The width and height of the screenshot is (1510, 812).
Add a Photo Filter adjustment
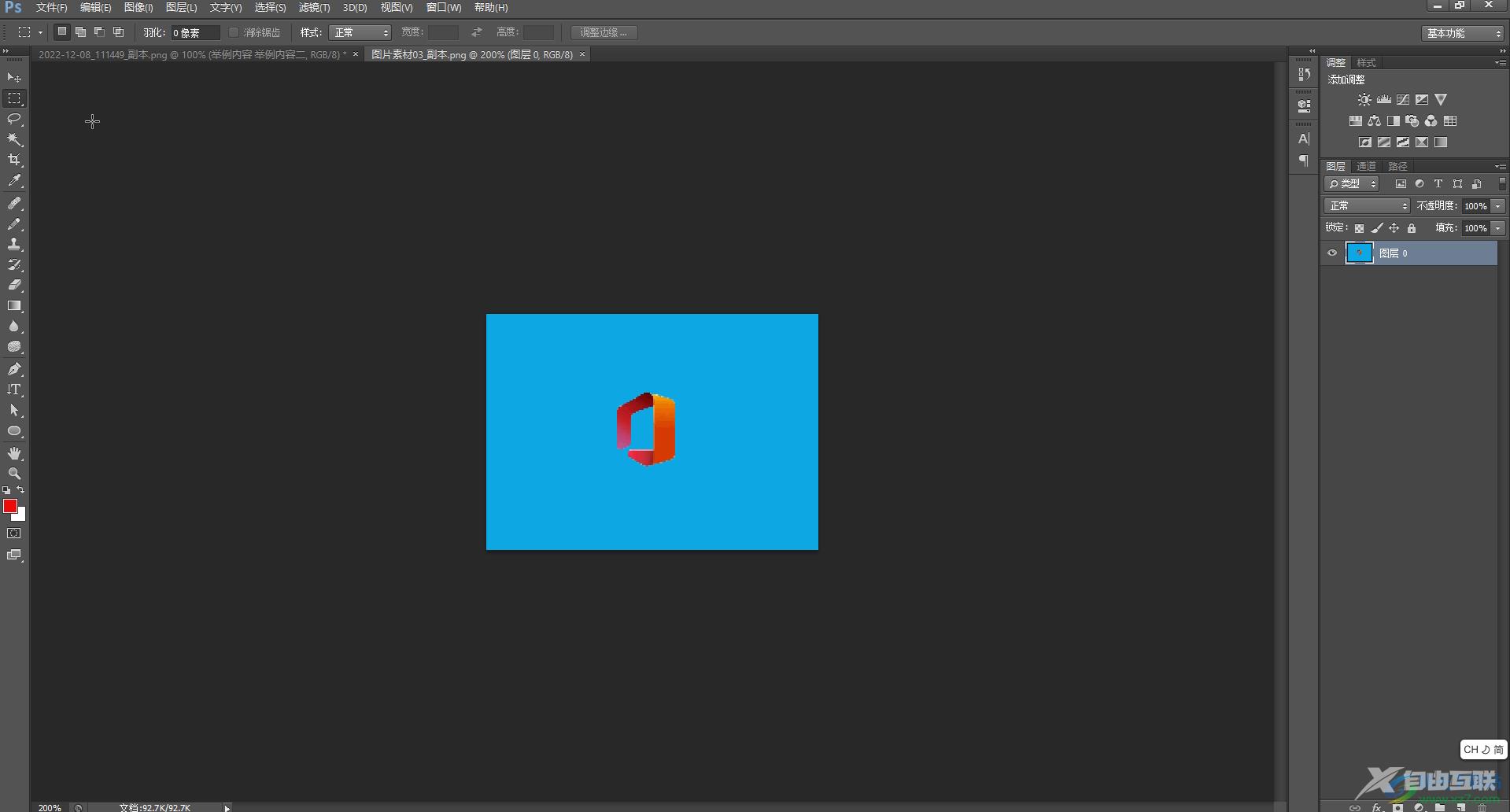click(x=1412, y=121)
